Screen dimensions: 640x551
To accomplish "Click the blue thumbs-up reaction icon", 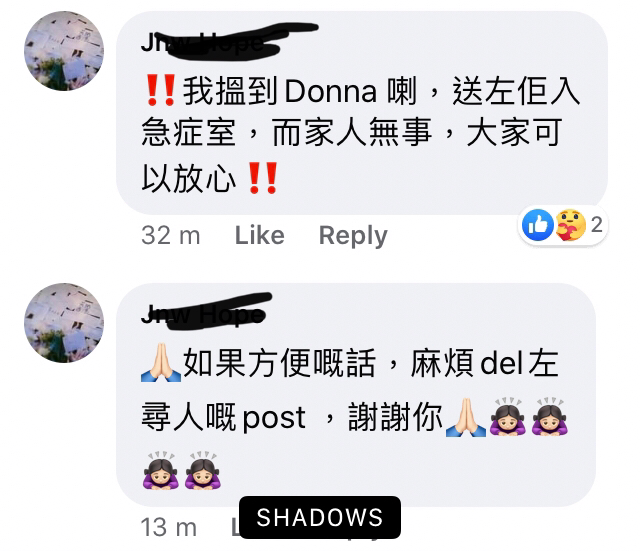I will 538,225.
